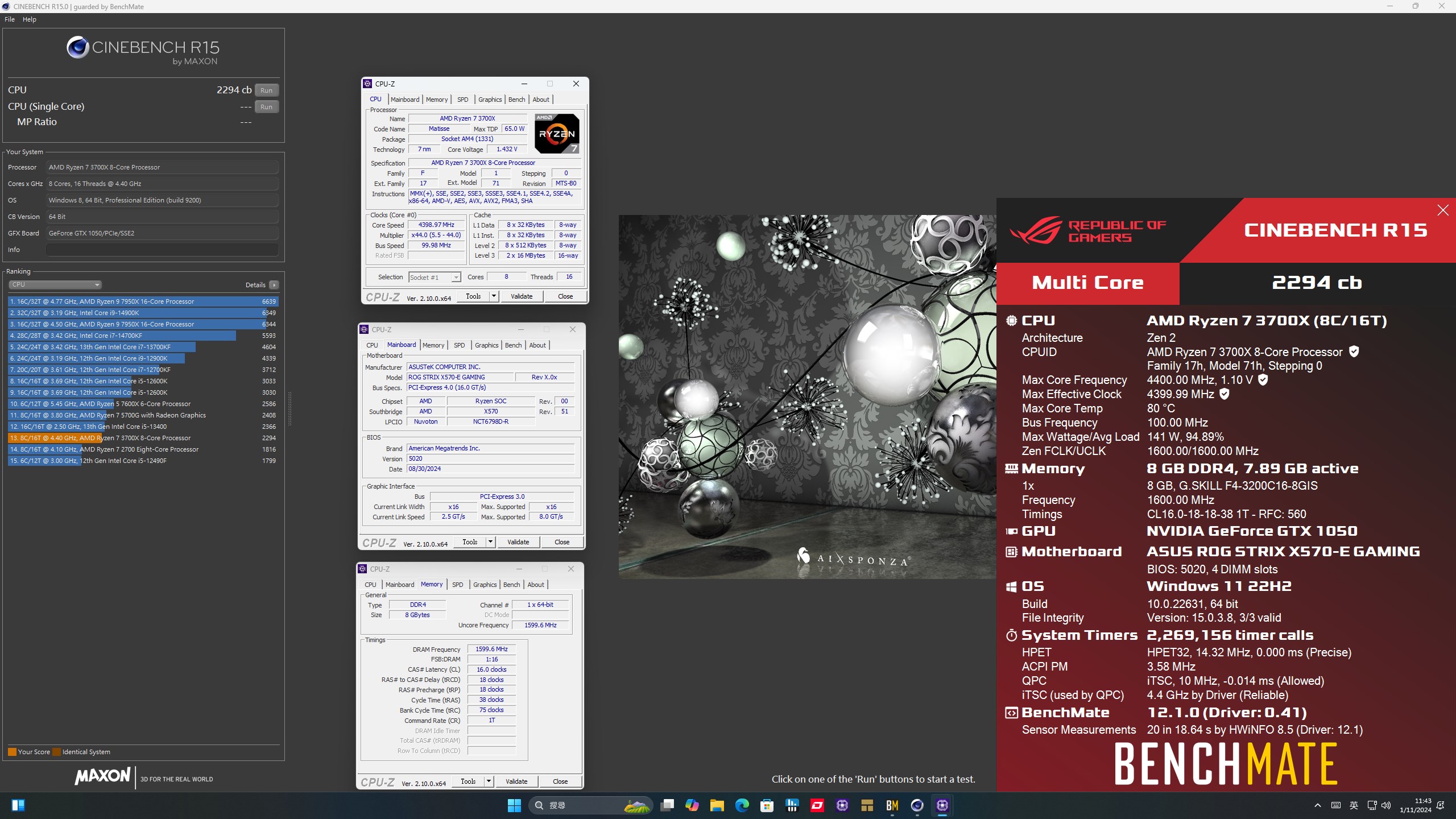Run the CPU multi-core benchmark
This screenshot has width=1456, height=819.
point(266,90)
